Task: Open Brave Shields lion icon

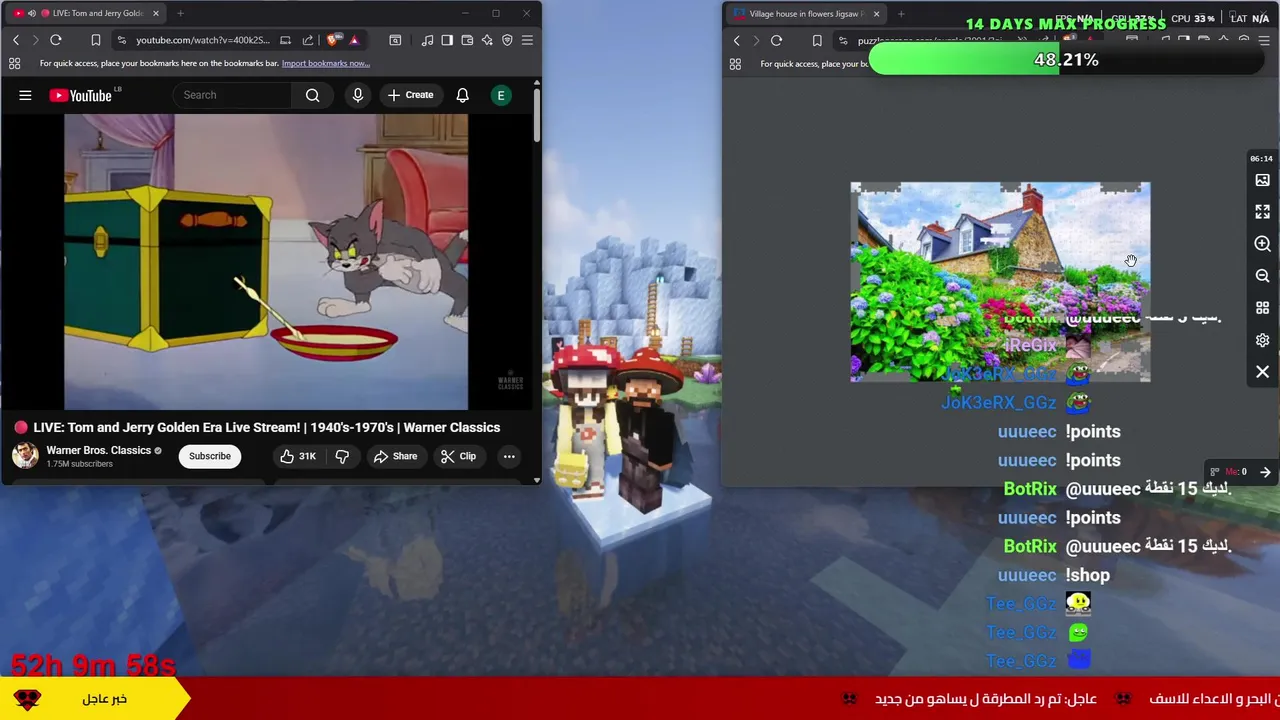Action: tap(333, 40)
